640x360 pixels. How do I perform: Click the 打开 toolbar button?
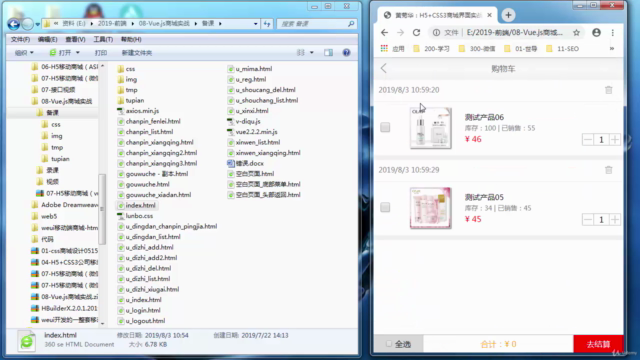point(60,53)
